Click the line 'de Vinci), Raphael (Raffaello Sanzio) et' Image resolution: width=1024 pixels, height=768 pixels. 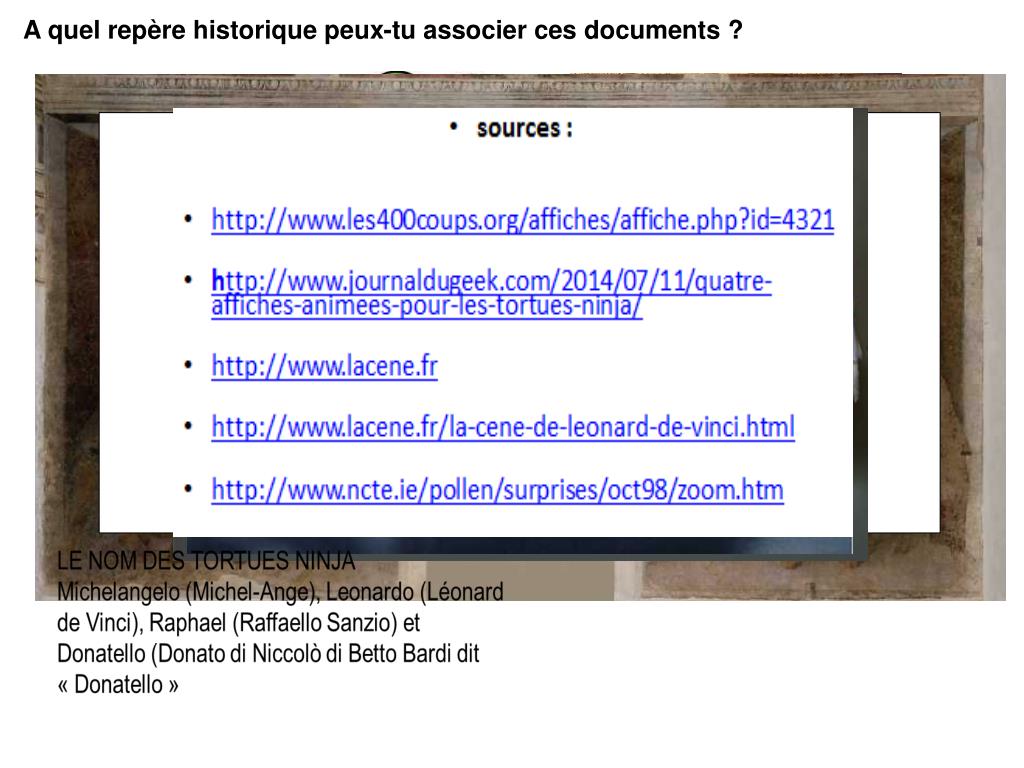[x=238, y=622]
